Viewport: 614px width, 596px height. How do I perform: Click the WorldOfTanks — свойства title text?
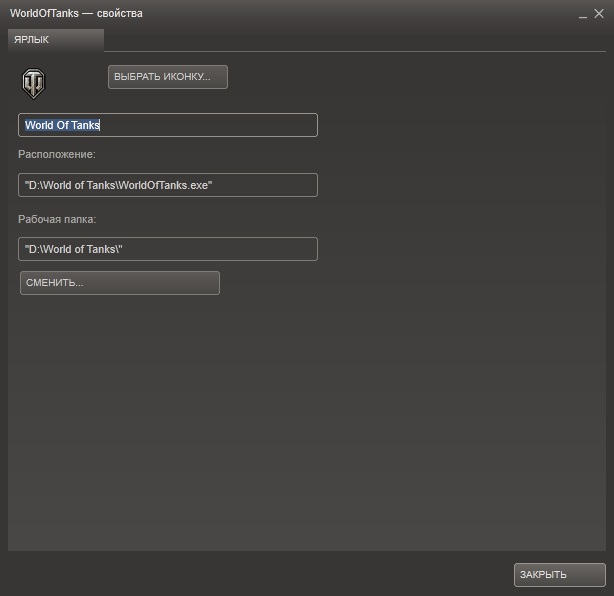click(x=76, y=13)
